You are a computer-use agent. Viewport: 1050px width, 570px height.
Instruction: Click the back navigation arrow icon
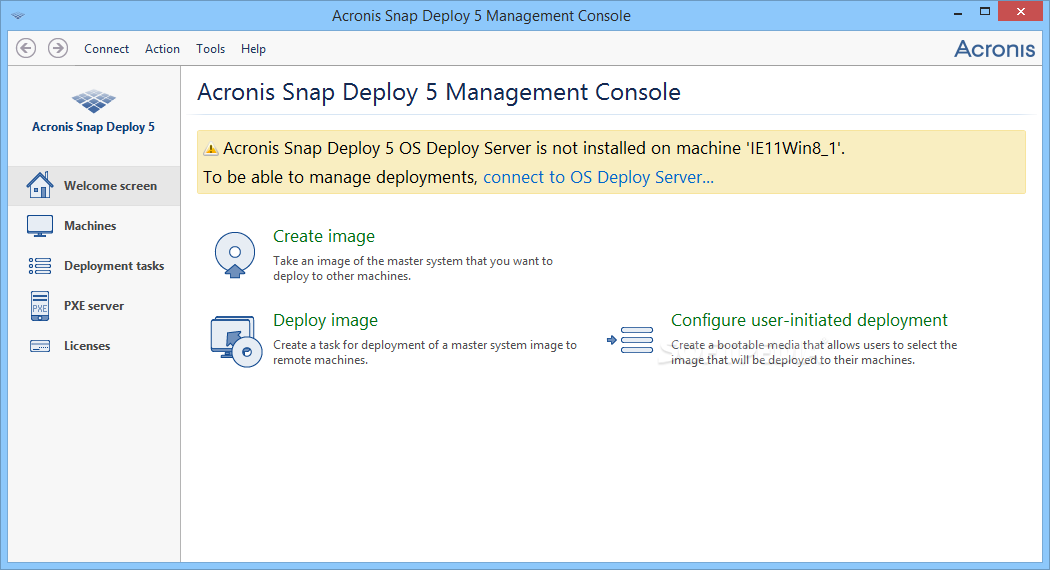pyautogui.click(x=27, y=48)
